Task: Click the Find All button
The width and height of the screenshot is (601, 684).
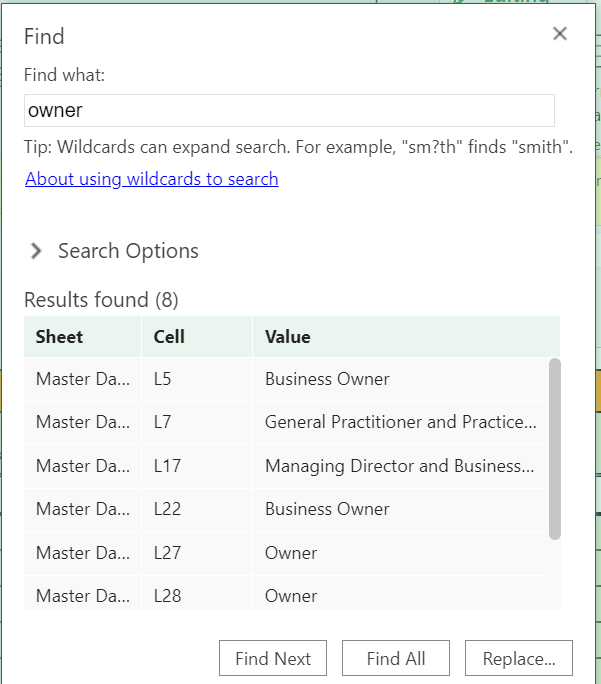Action: (x=396, y=658)
